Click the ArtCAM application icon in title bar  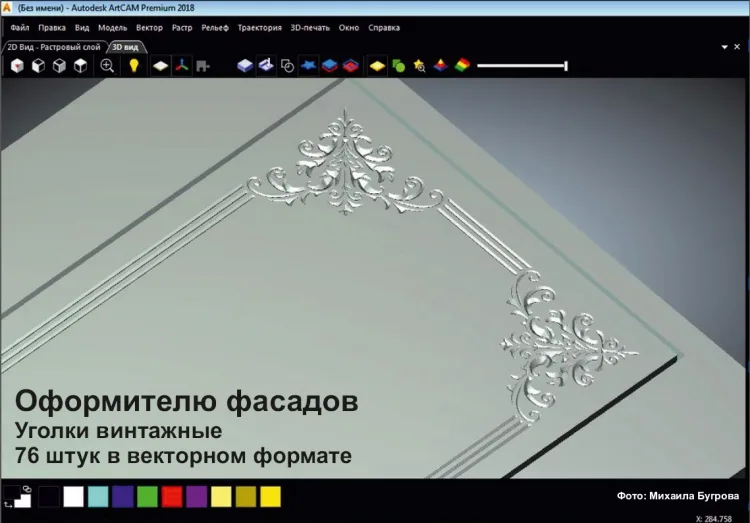coord(6,8)
